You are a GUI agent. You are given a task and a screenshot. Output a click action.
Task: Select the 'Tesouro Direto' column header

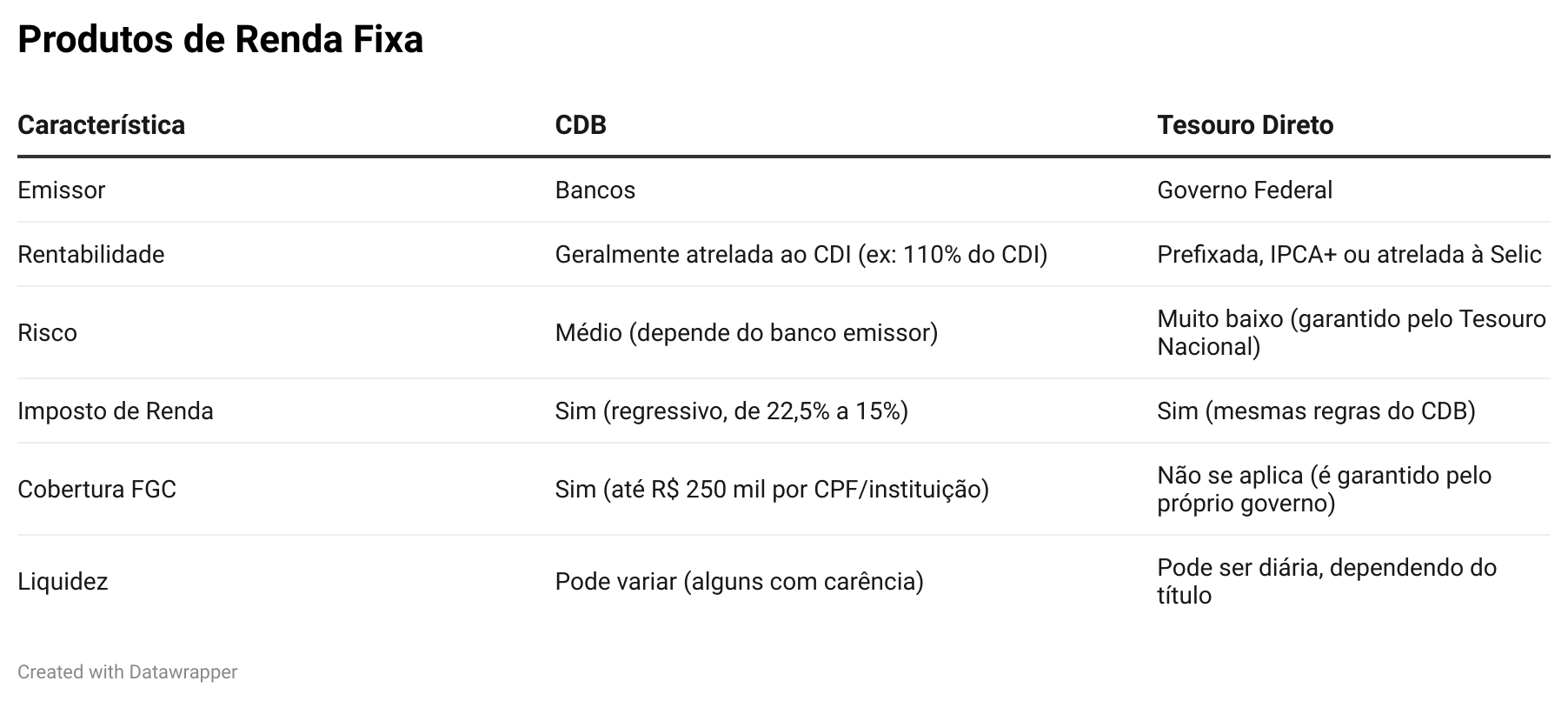point(1245,125)
